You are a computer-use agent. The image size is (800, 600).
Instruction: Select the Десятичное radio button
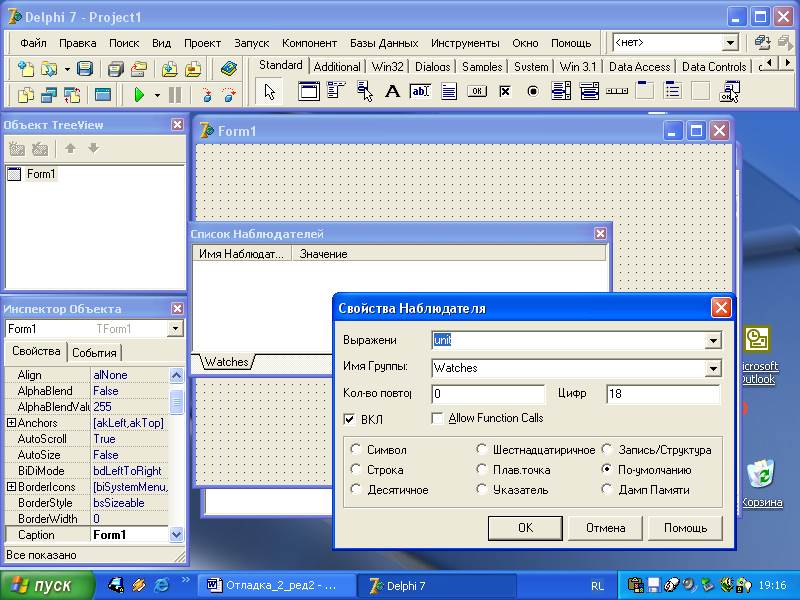pos(356,489)
